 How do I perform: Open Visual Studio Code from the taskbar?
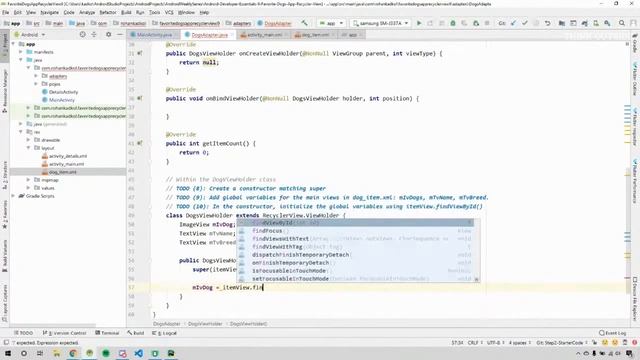tap(138, 353)
